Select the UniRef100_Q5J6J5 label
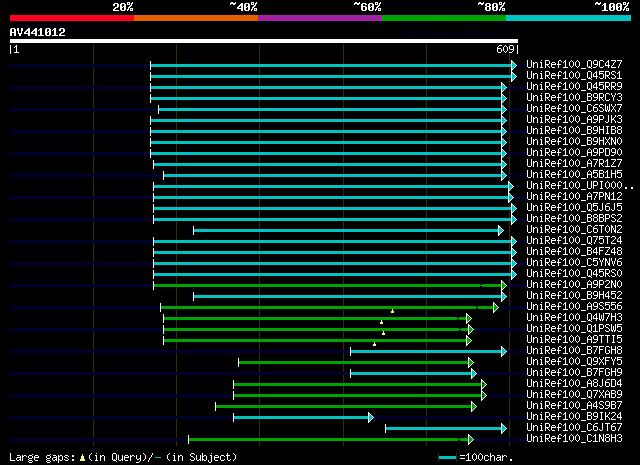 coord(574,208)
